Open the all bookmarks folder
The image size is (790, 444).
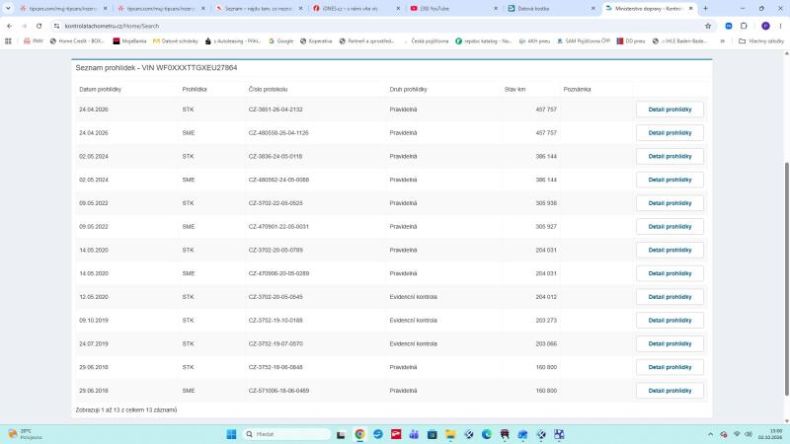coord(761,41)
